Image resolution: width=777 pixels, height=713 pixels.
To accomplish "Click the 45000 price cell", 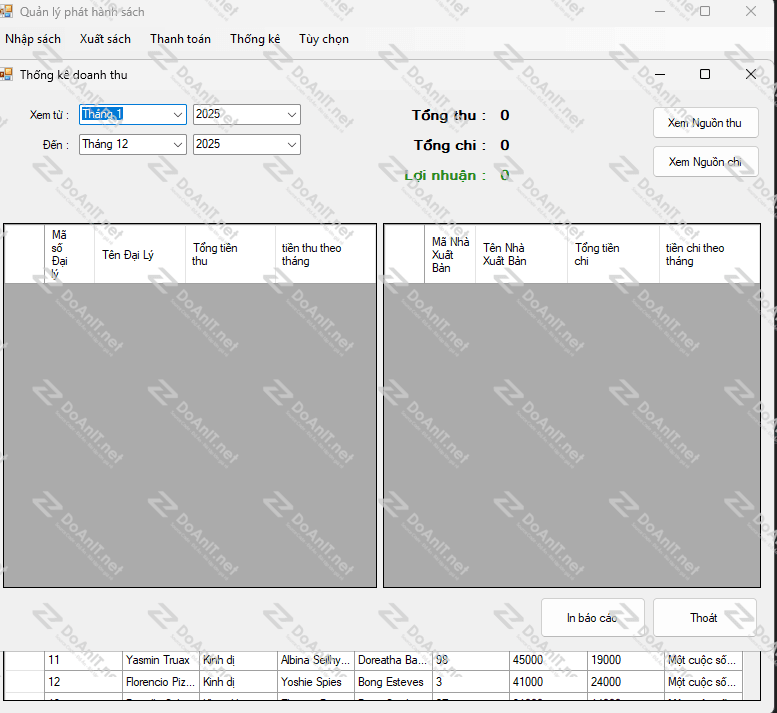I will pyautogui.click(x=548, y=660).
